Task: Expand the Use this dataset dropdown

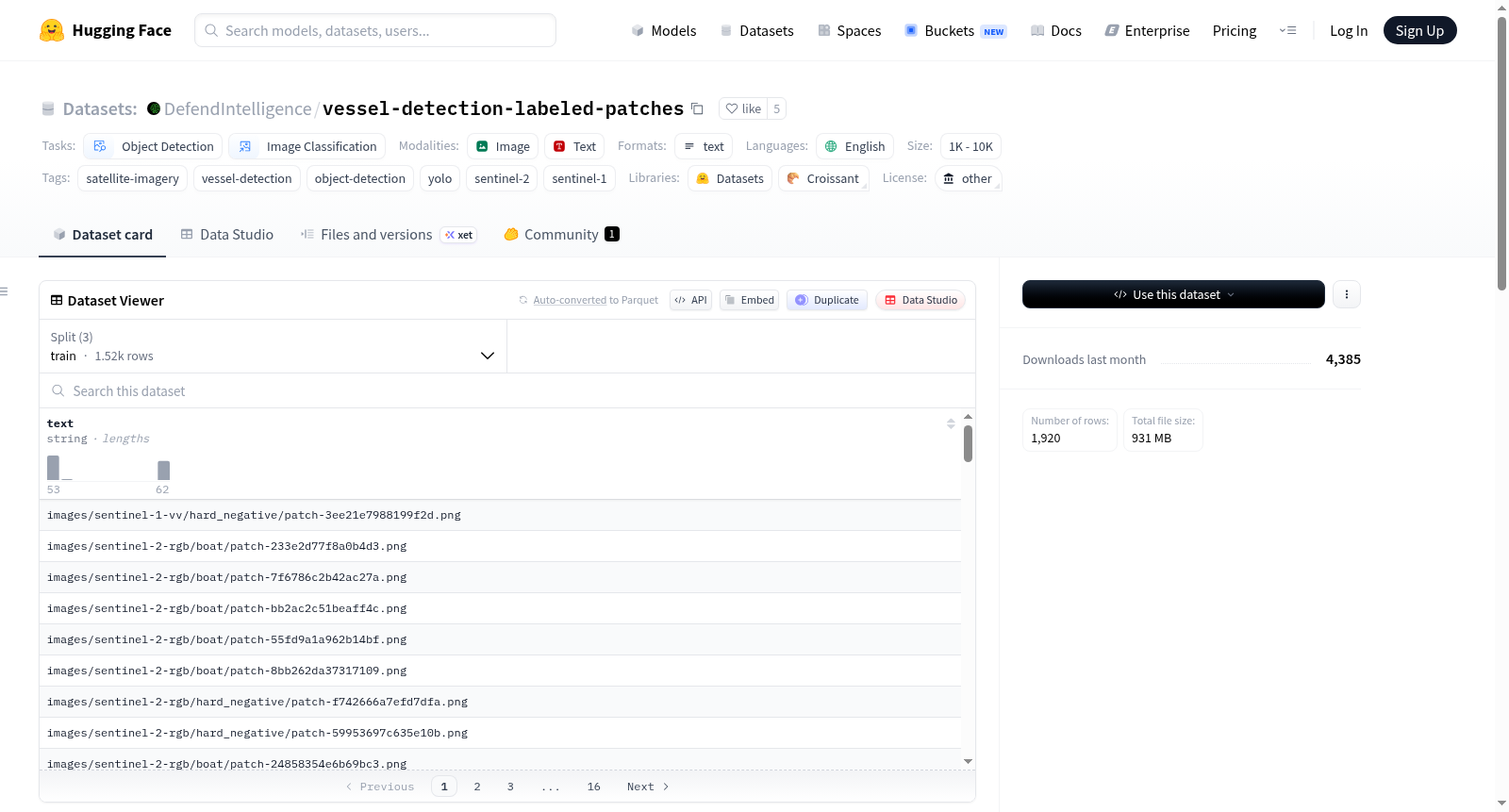Action: pos(1173,294)
